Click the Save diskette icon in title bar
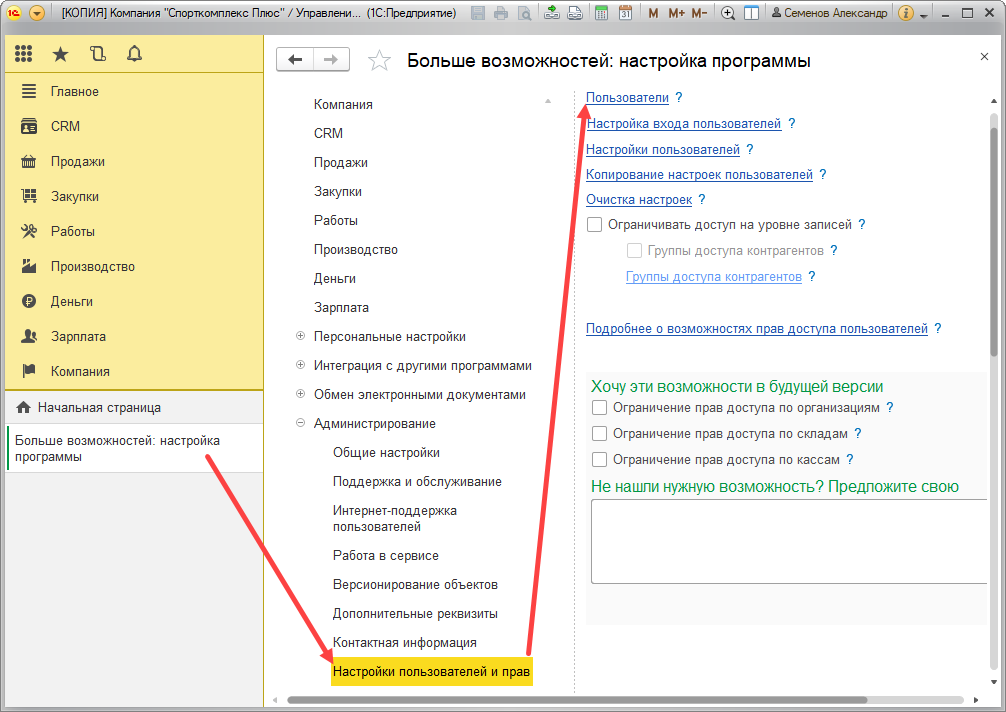Image resolution: width=1006 pixels, height=712 pixels. 478,13
